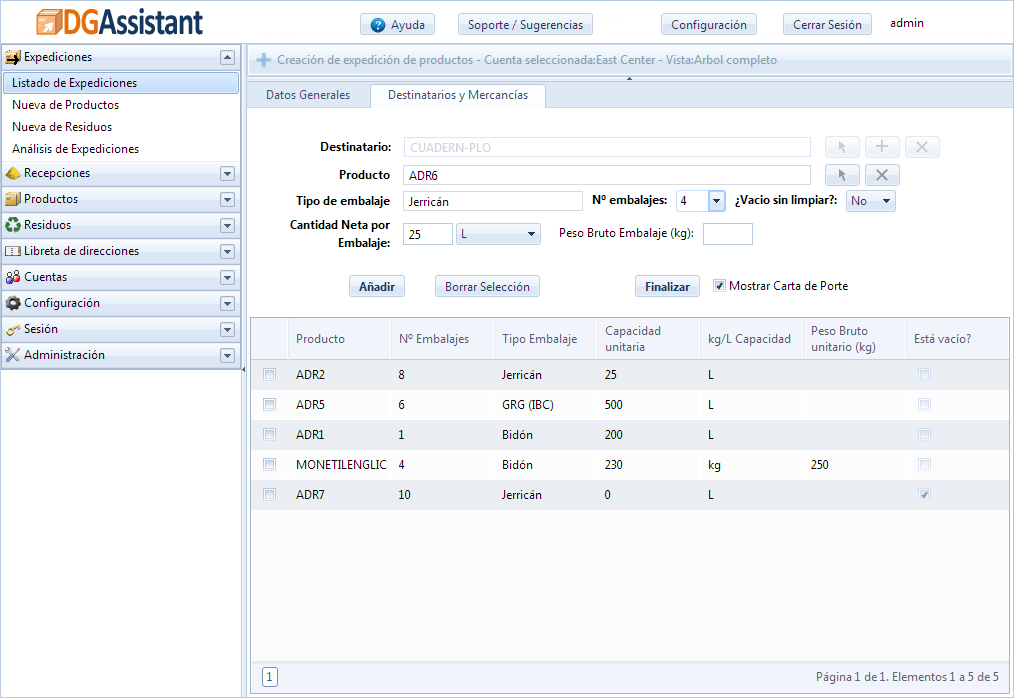This screenshot has width=1014, height=698.
Task: Click the Productos box icon
Action: 13,199
